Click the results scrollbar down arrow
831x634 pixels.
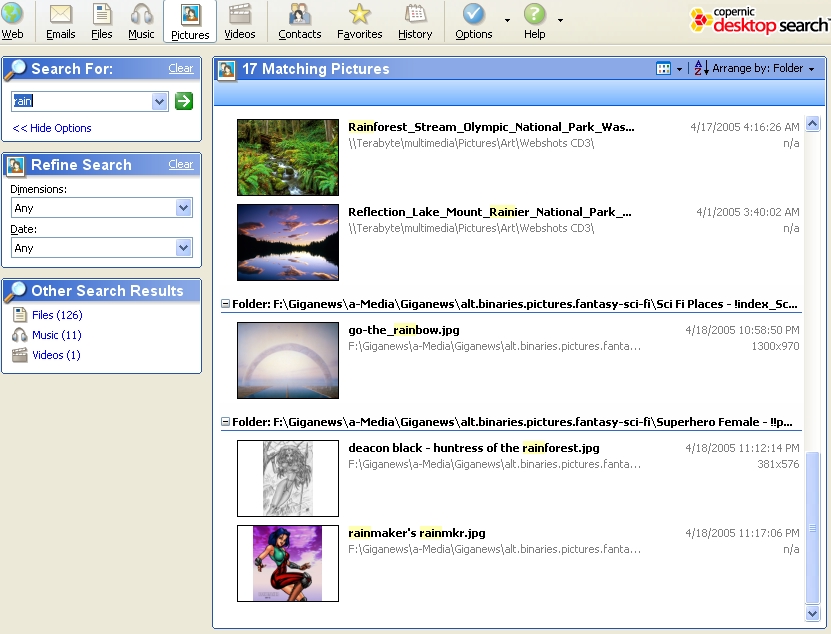[x=812, y=613]
